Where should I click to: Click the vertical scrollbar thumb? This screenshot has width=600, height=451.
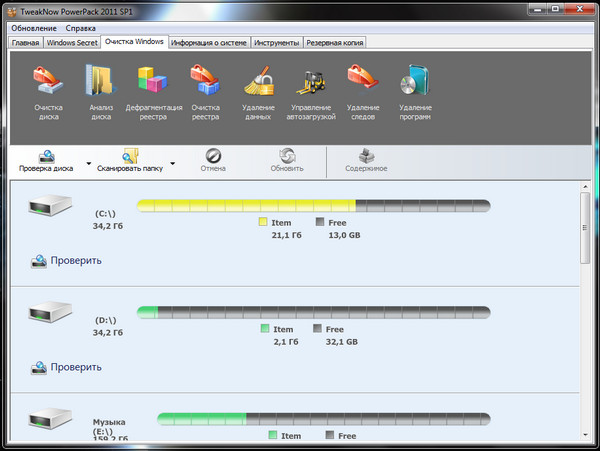585,228
